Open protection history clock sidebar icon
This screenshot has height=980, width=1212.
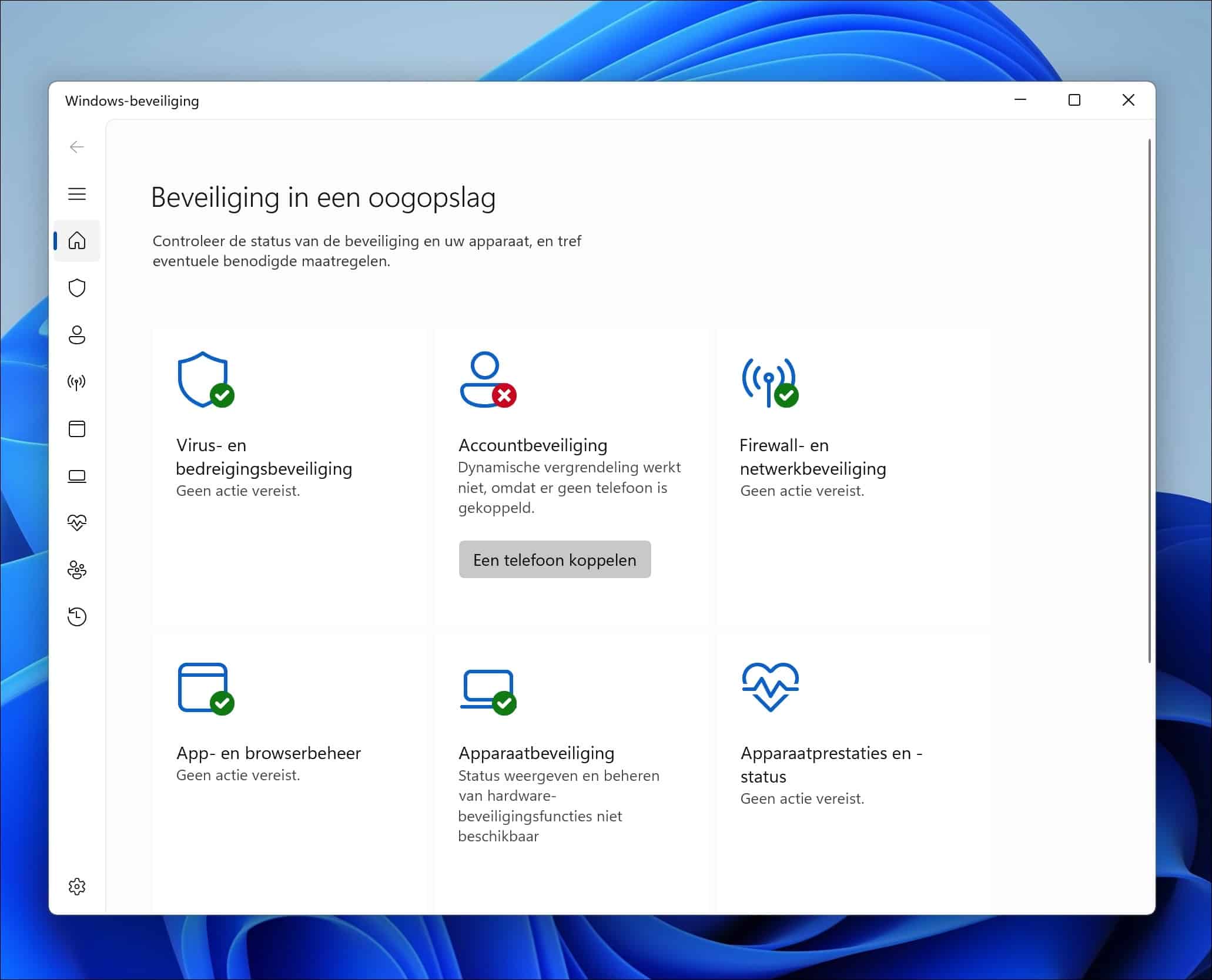coord(77,616)
